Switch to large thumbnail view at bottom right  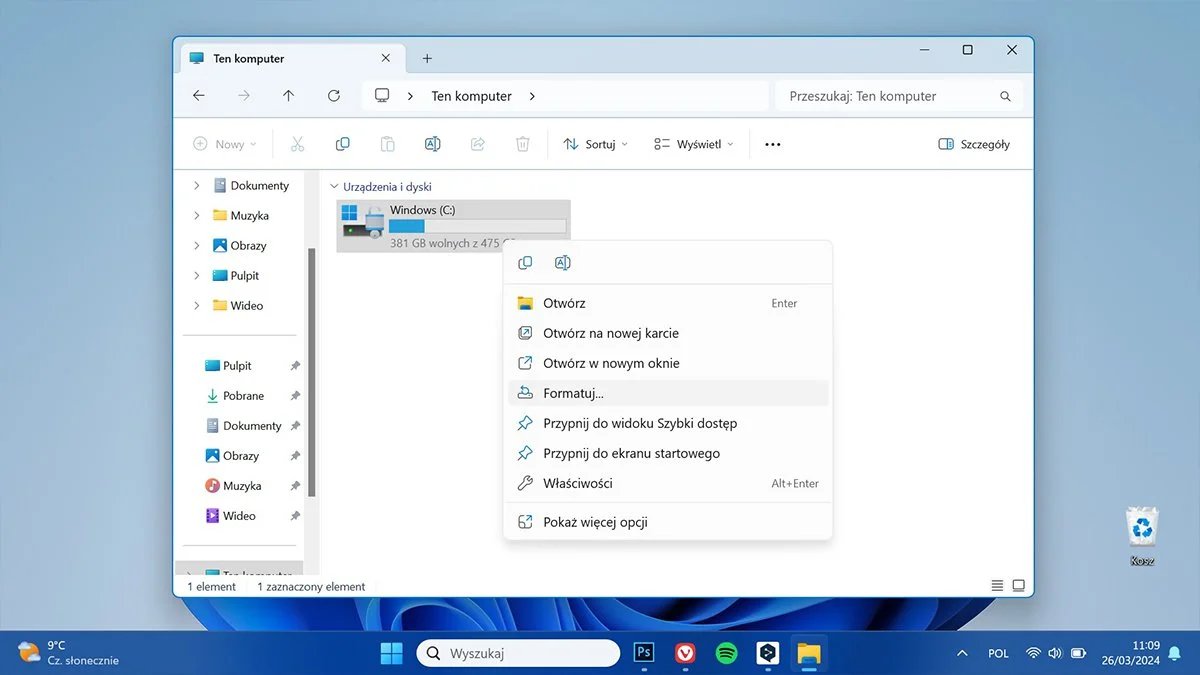[1018, 585]
